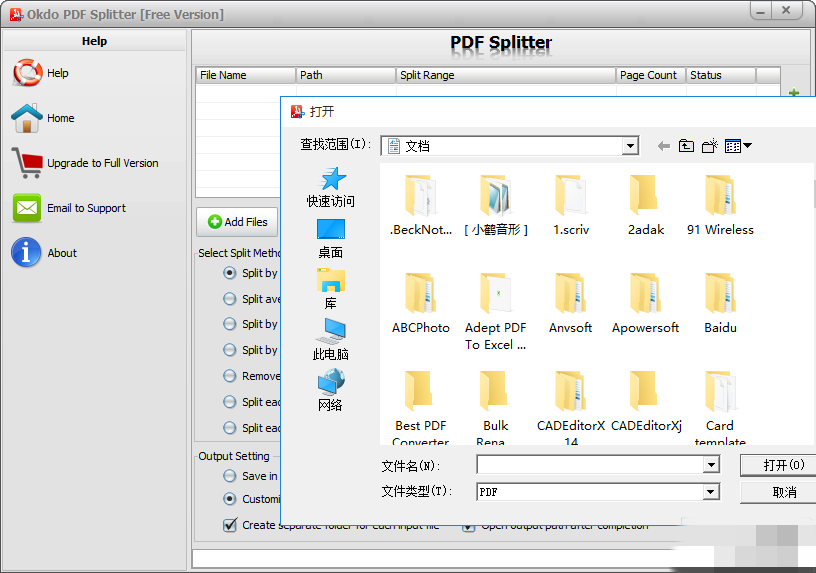Select 快速访问 quick access shortcut
This screenshot has height=573, width=816.
[x=330, y=187]
